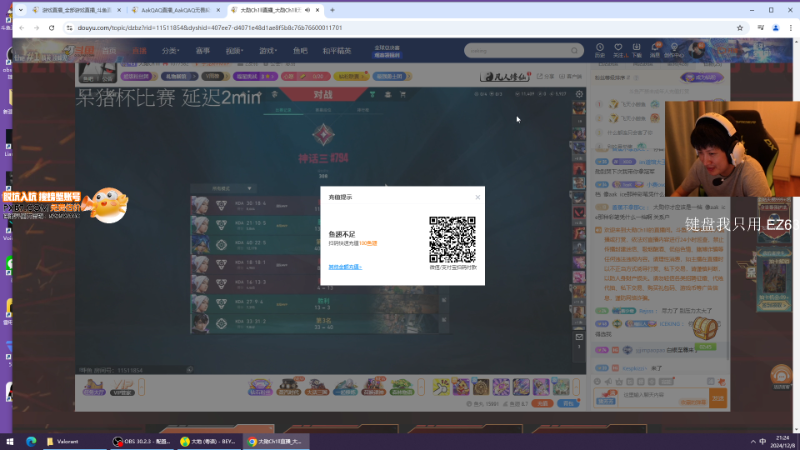Expand the 分类 category dropdown
The image size is (800, 450).
[170, 51]
